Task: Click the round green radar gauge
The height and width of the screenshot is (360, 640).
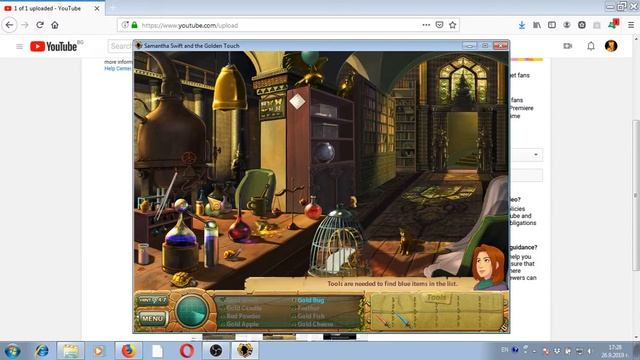Action: [191, 311]
